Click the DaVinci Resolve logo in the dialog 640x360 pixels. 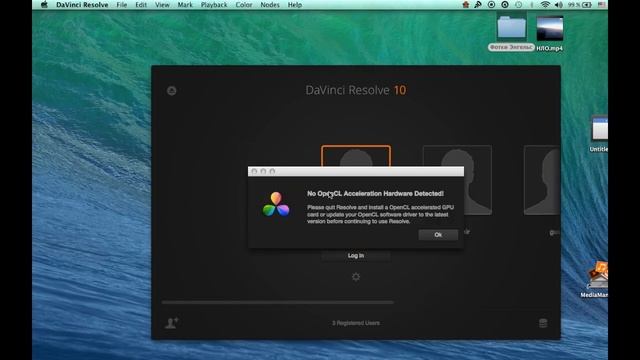(x=276, y=204)
